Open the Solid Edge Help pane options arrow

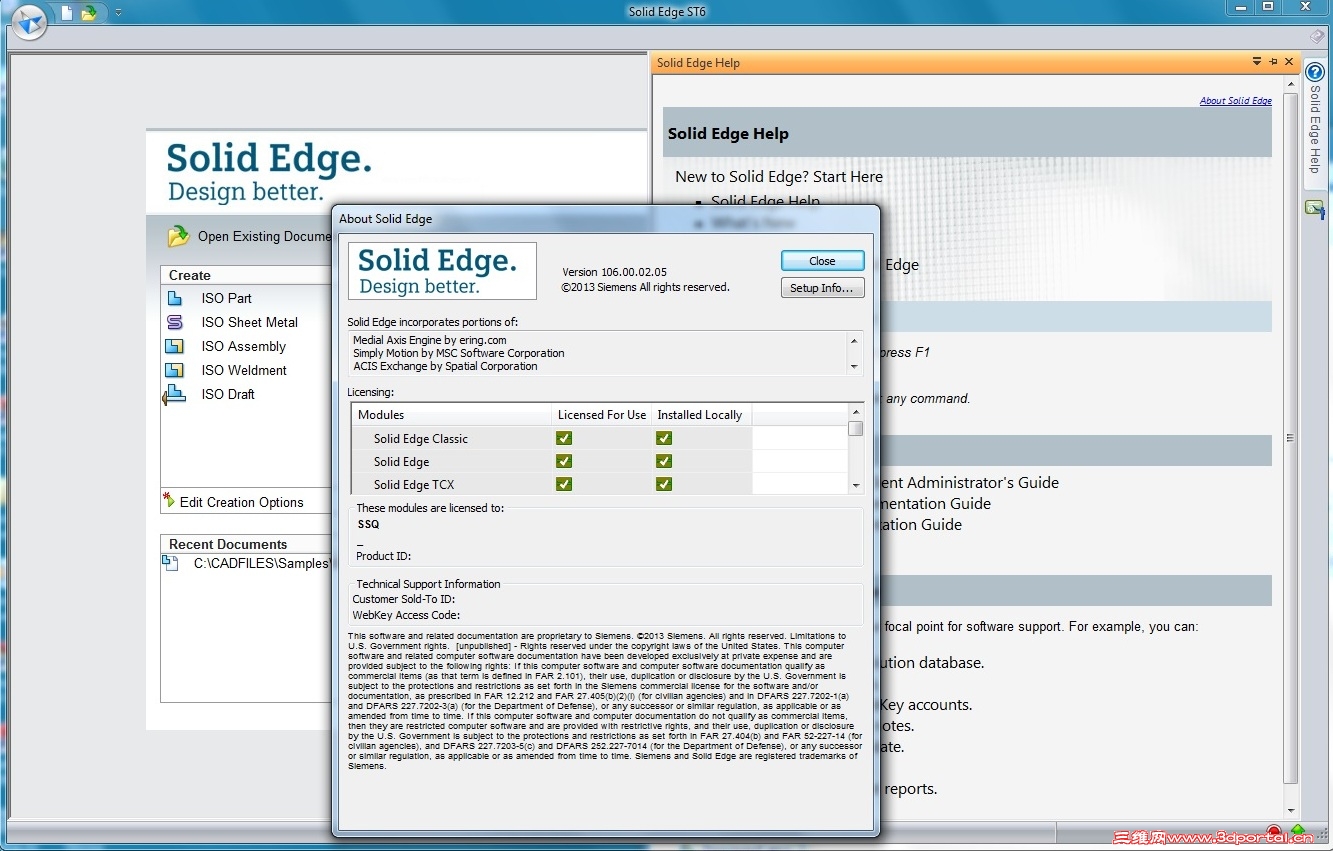[1257, 62]
